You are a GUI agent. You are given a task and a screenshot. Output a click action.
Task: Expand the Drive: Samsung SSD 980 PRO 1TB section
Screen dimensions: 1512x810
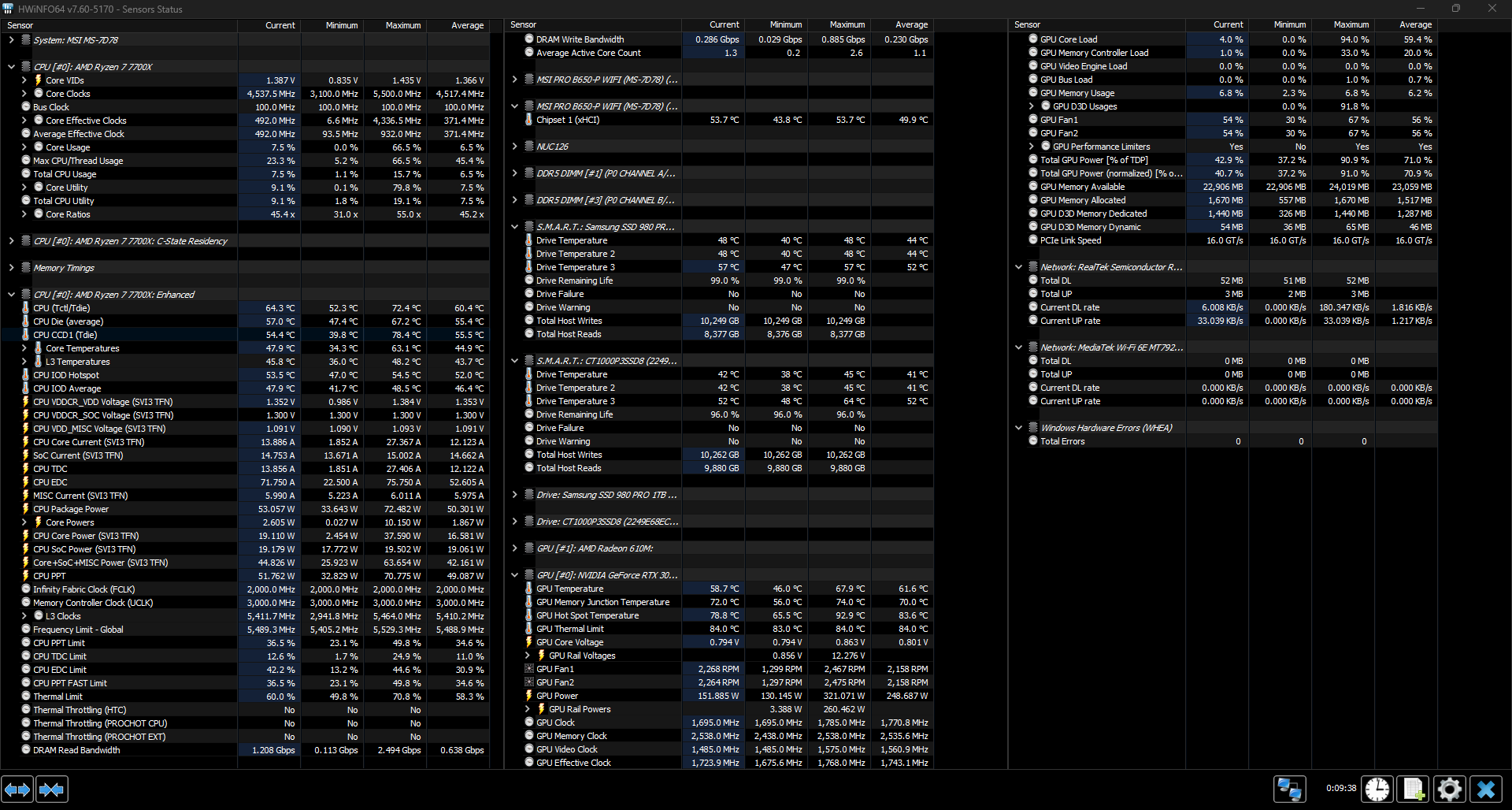tap(514, 495)
